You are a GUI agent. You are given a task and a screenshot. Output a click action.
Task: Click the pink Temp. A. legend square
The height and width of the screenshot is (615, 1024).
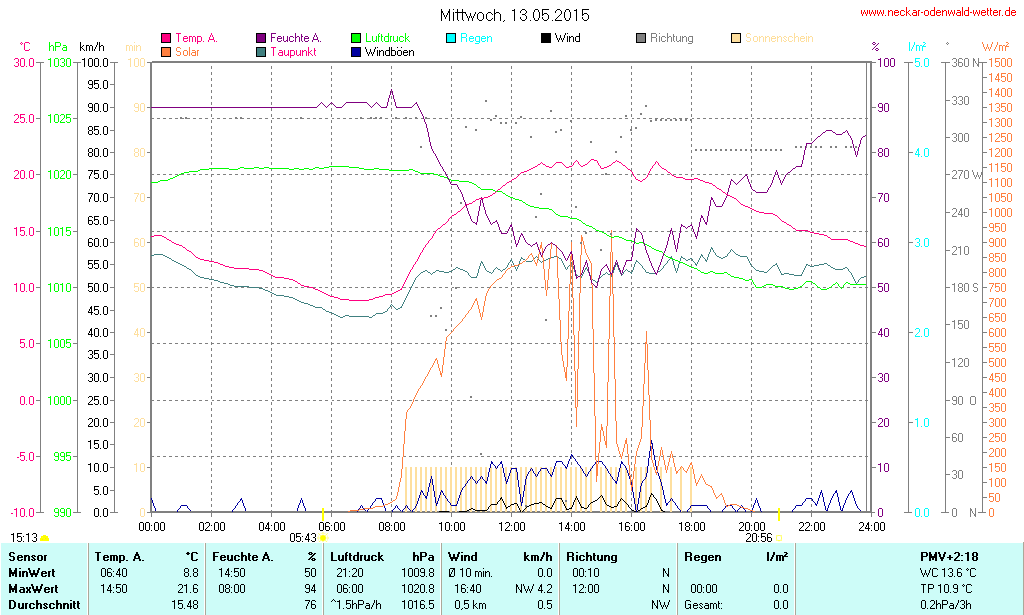[x=166, y=38]
